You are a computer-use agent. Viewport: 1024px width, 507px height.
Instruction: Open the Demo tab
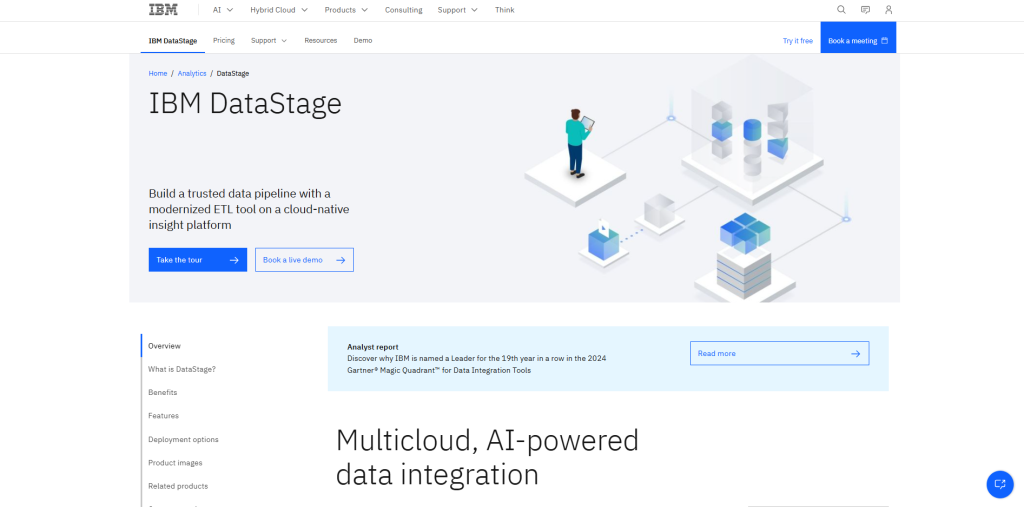pyautogui.click(x=363, y=41)
